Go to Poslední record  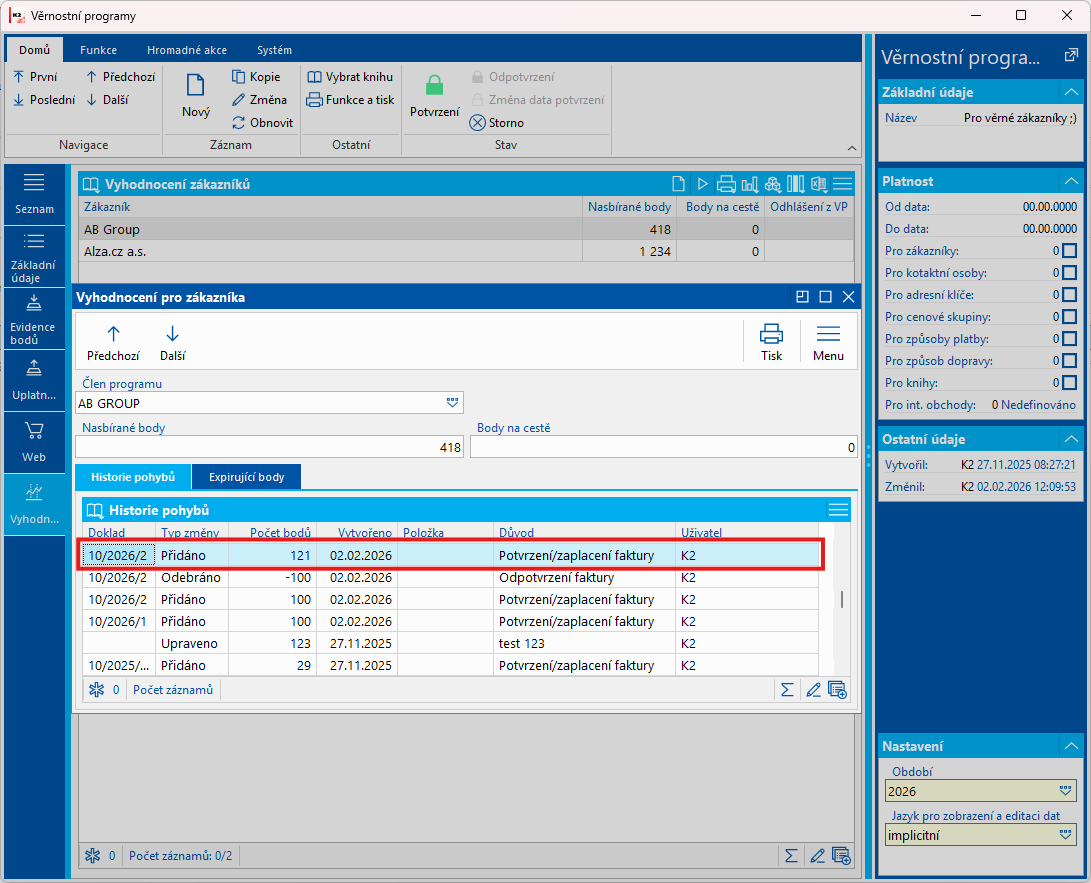pyautogui.click(x=44, y=100)
